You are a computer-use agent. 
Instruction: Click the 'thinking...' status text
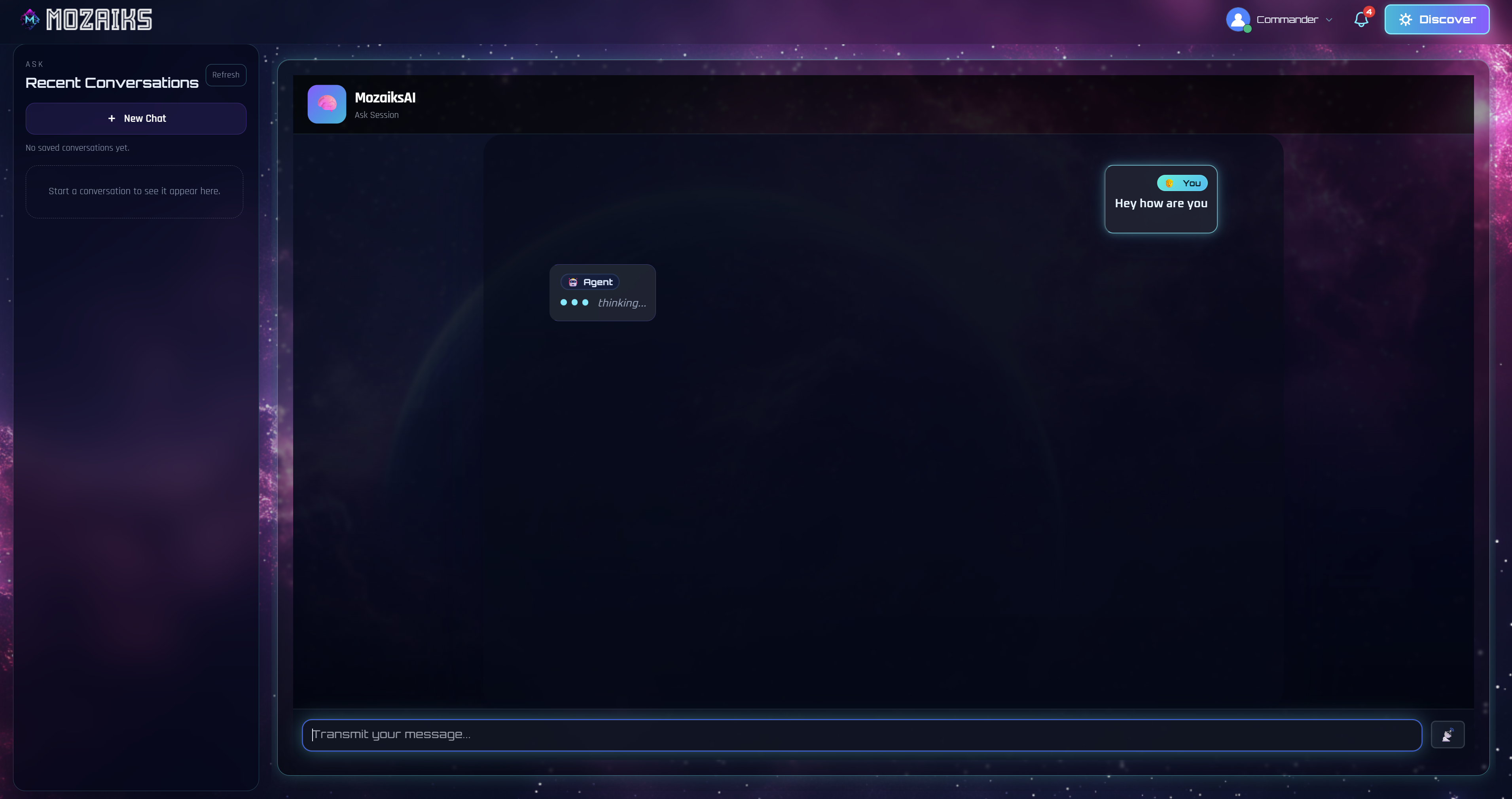click(x=621, y=303)
